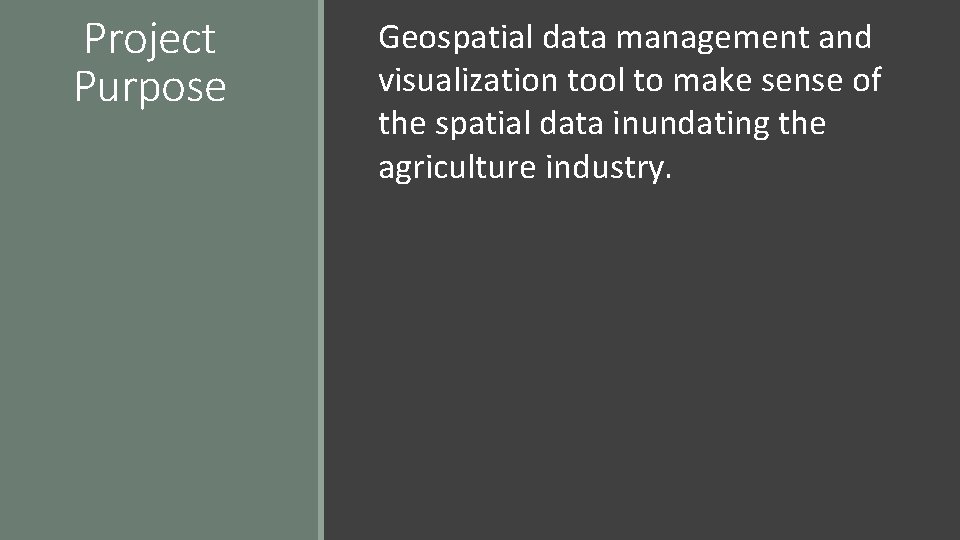Click the word "sense" in the body text
960x540 pixels.
point(802,81)
